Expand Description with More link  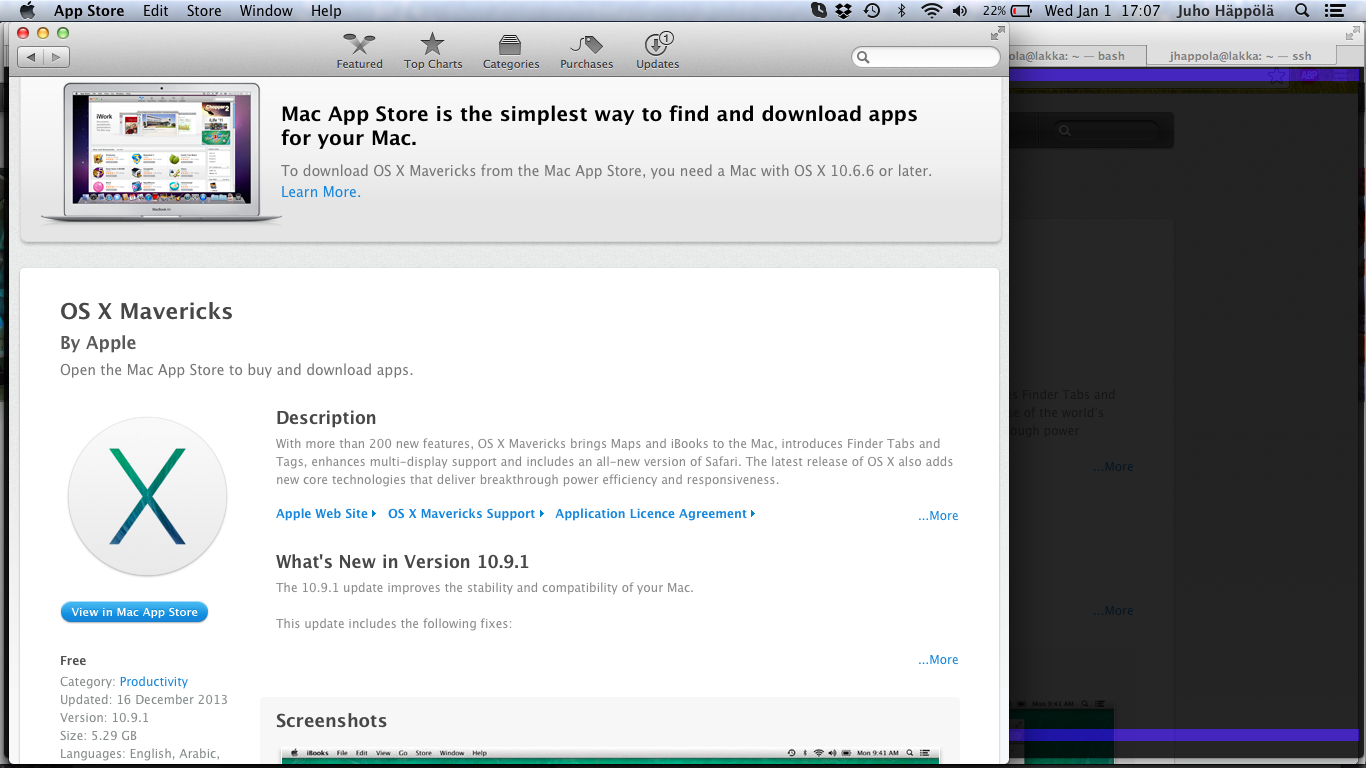[x=938, y=516]
